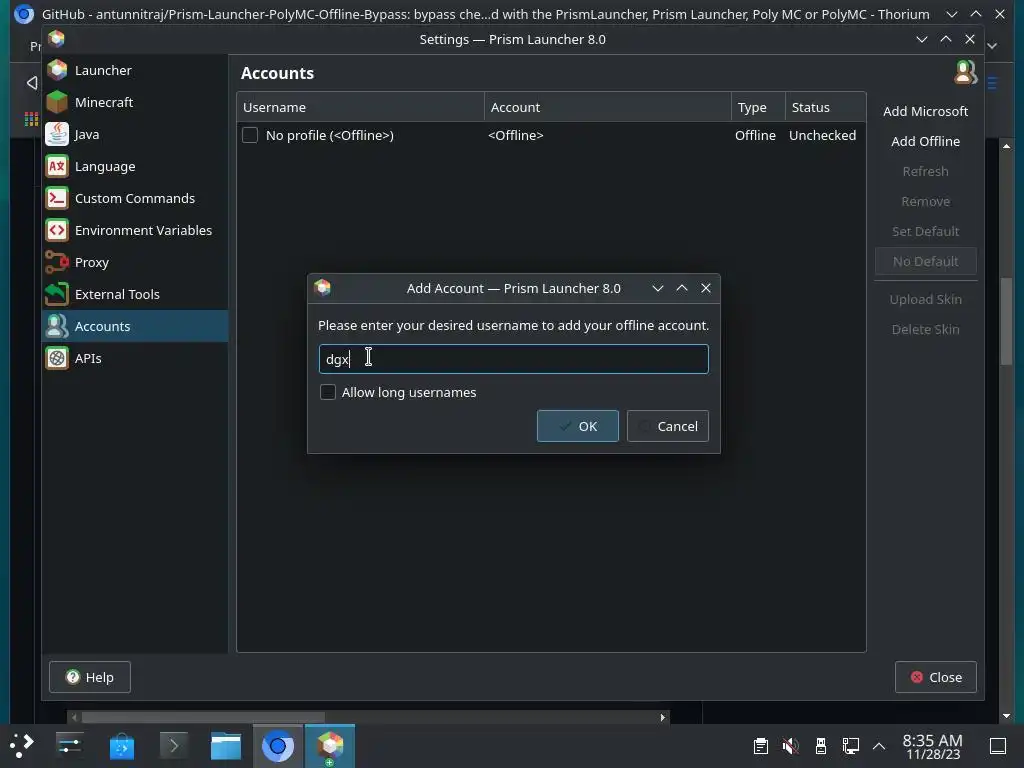1024x768 pixels.
Task: Open clipboard tray icon
Action: pos(761,745)
